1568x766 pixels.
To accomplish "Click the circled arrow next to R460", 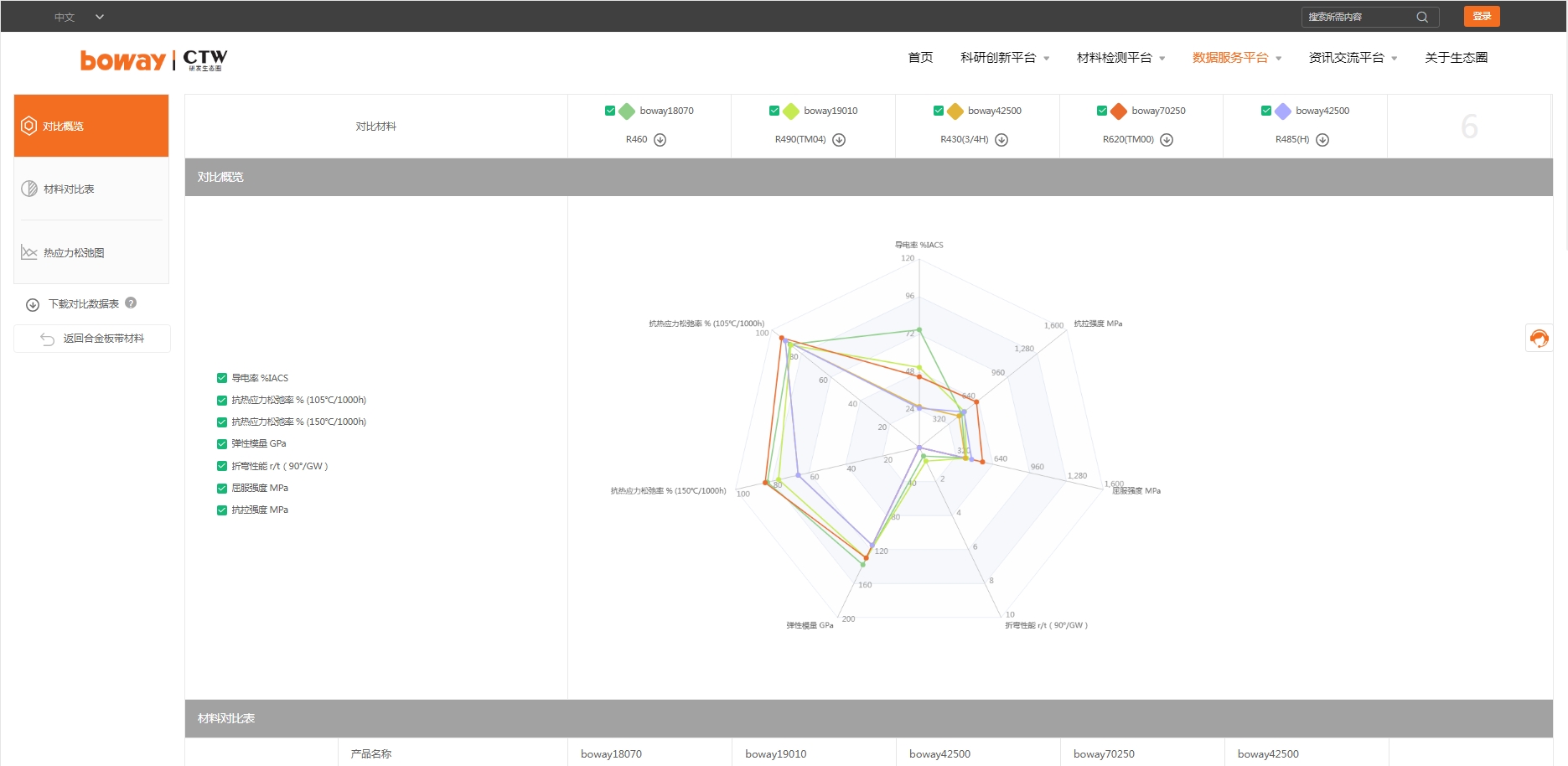I will 660,140.
